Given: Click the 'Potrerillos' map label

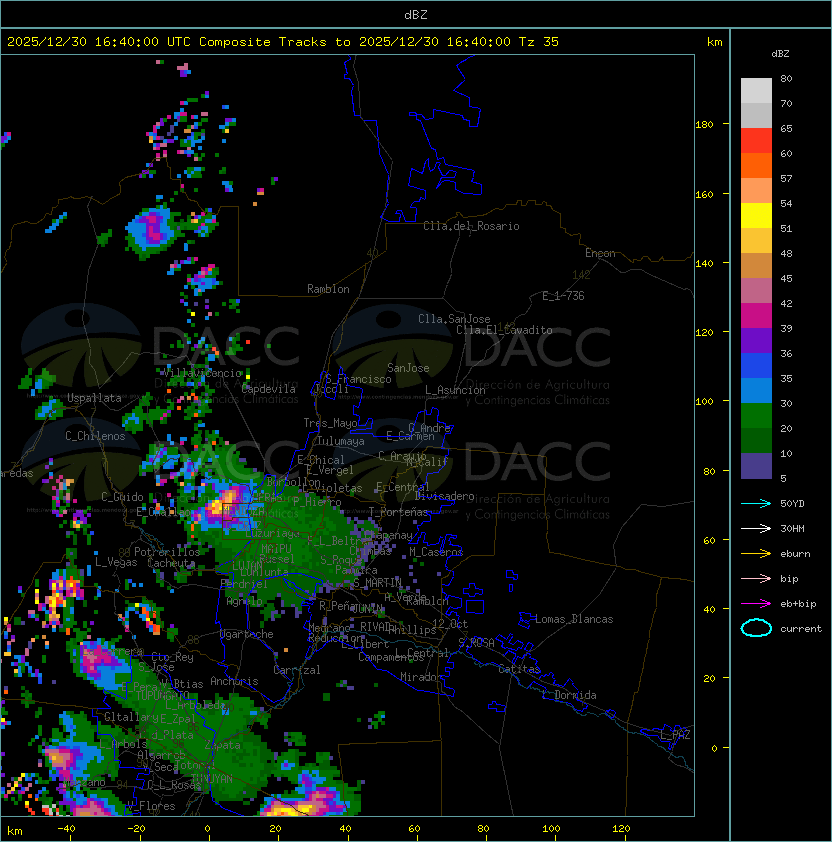Looking at the screenshot, I should click(x=167, y=552).
